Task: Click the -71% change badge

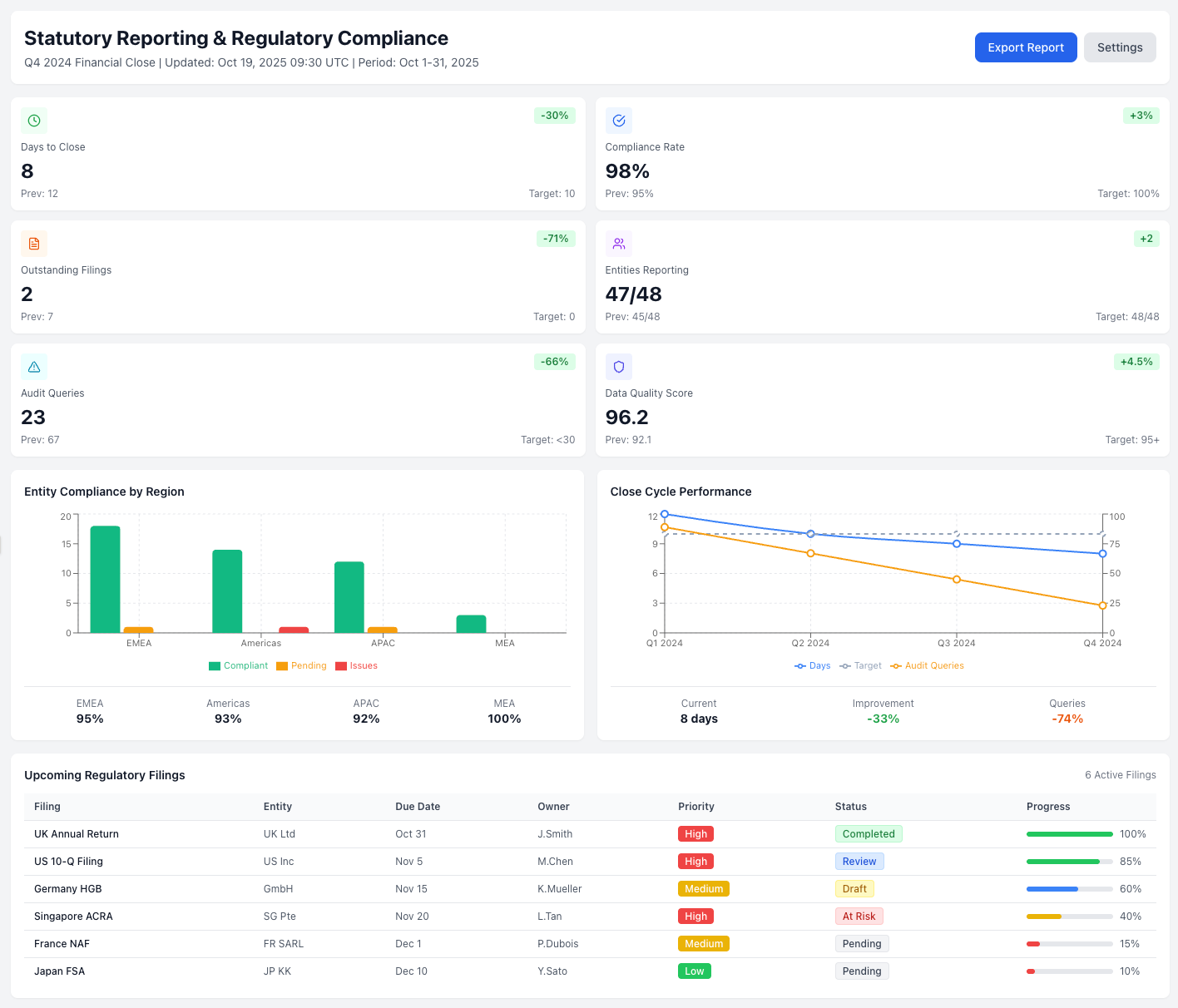Action: pos(556,239)
